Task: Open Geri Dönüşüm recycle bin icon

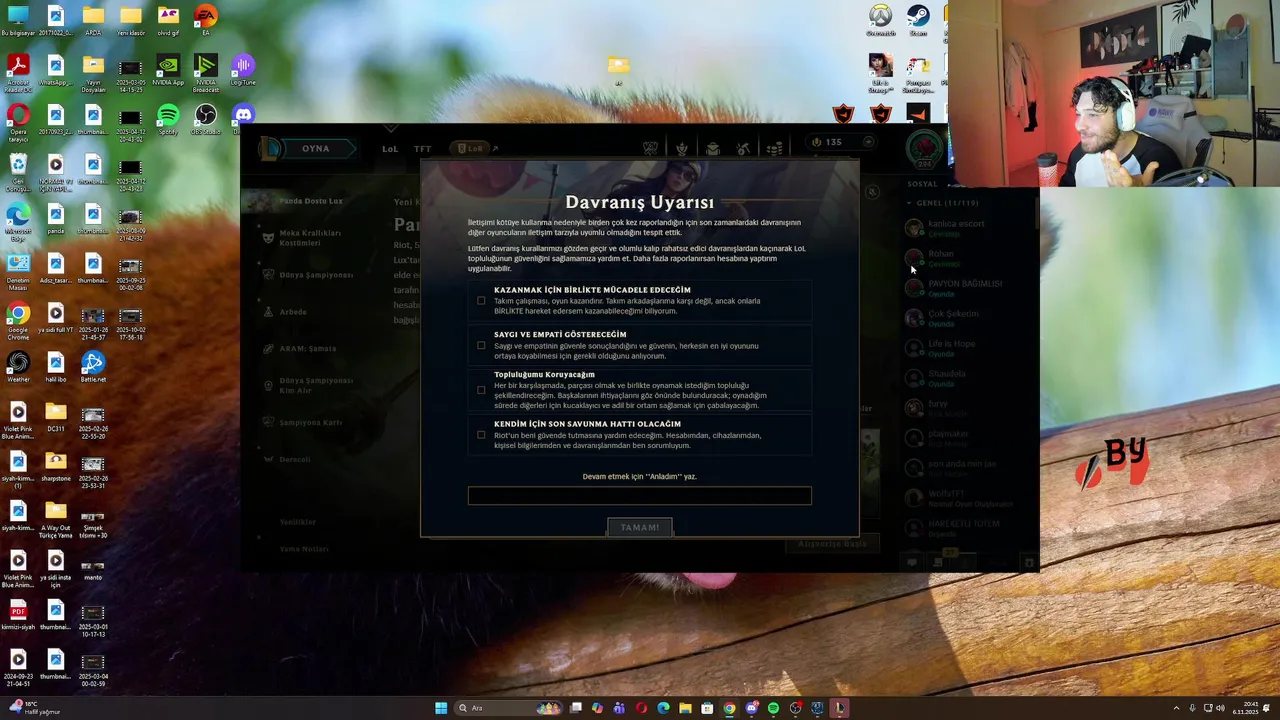Action: 18,172
